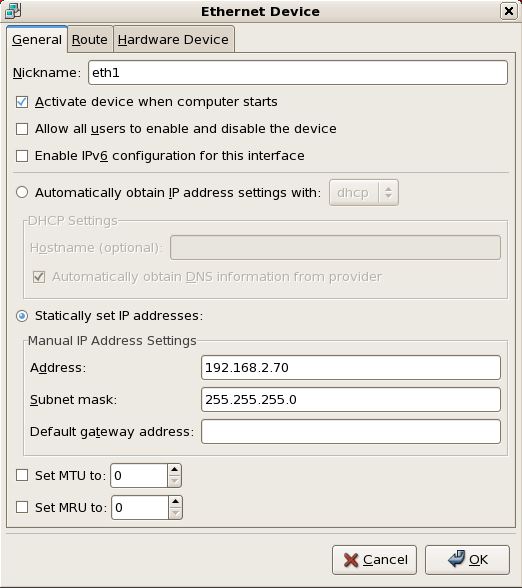
Task: Click the Default gateway address field
Action: coord(351,432)
